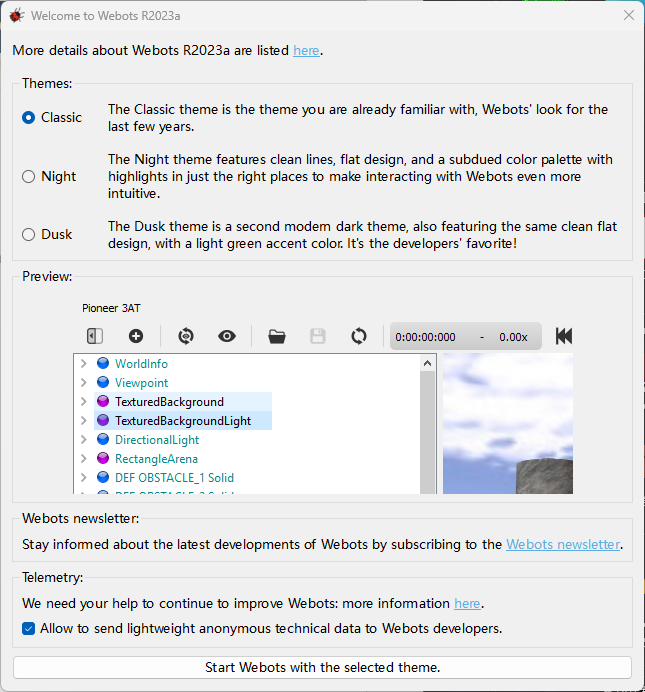Screen dimensions: 645x692
Task: Select the Viewpoint tree row text
Action: pyautogui.click(x=141, y=383)
